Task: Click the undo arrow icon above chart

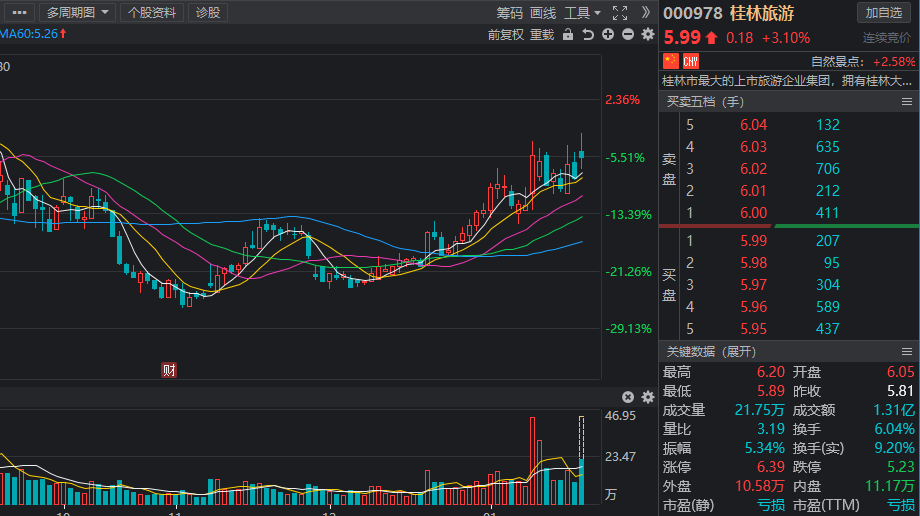Action: (x=588, y=35)
